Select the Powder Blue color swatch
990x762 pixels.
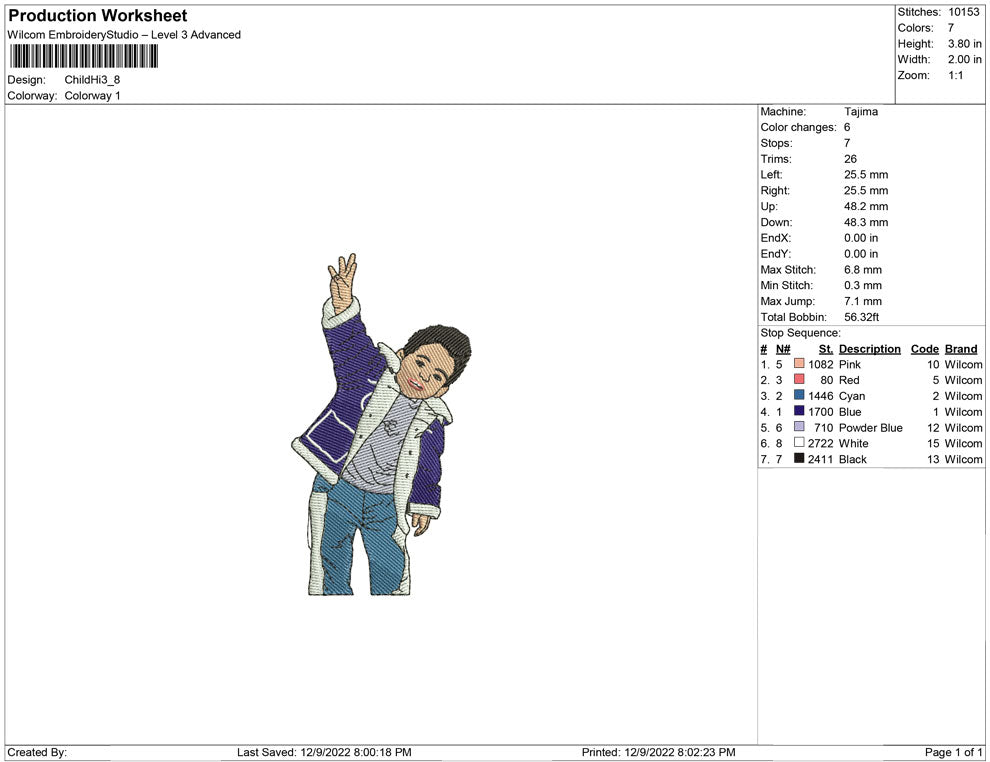pos(799,428)
